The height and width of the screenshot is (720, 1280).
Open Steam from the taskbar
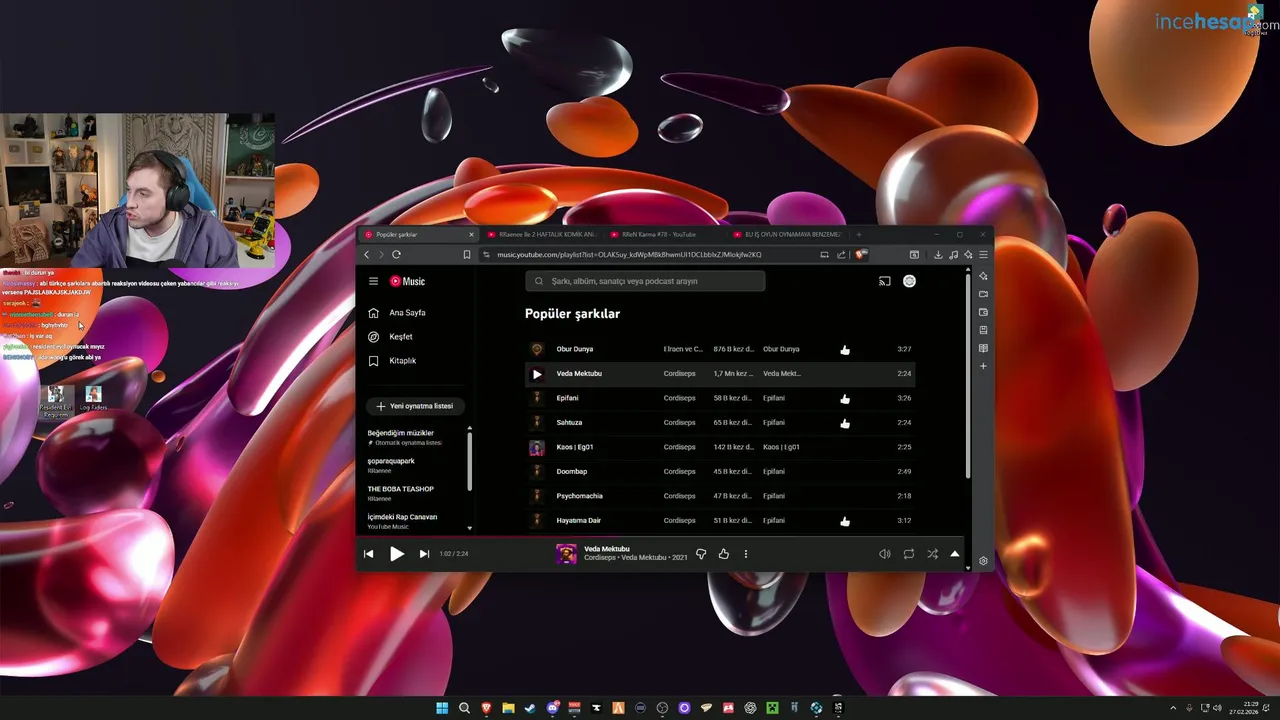530,708
